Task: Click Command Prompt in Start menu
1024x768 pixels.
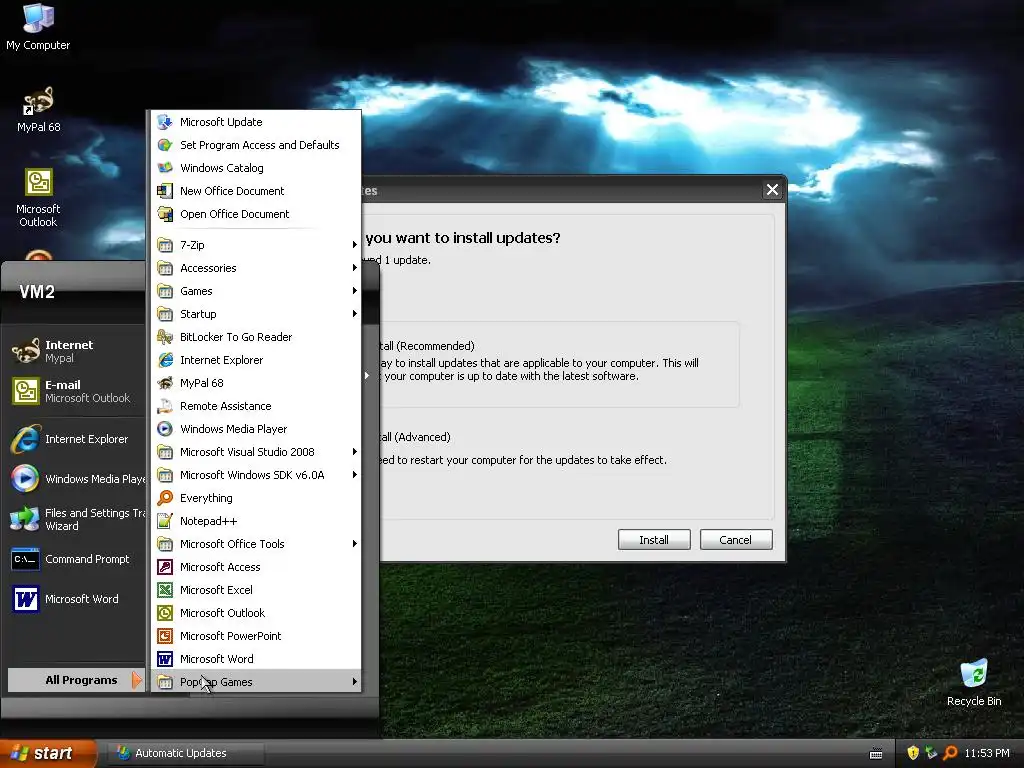Action: 76,559
